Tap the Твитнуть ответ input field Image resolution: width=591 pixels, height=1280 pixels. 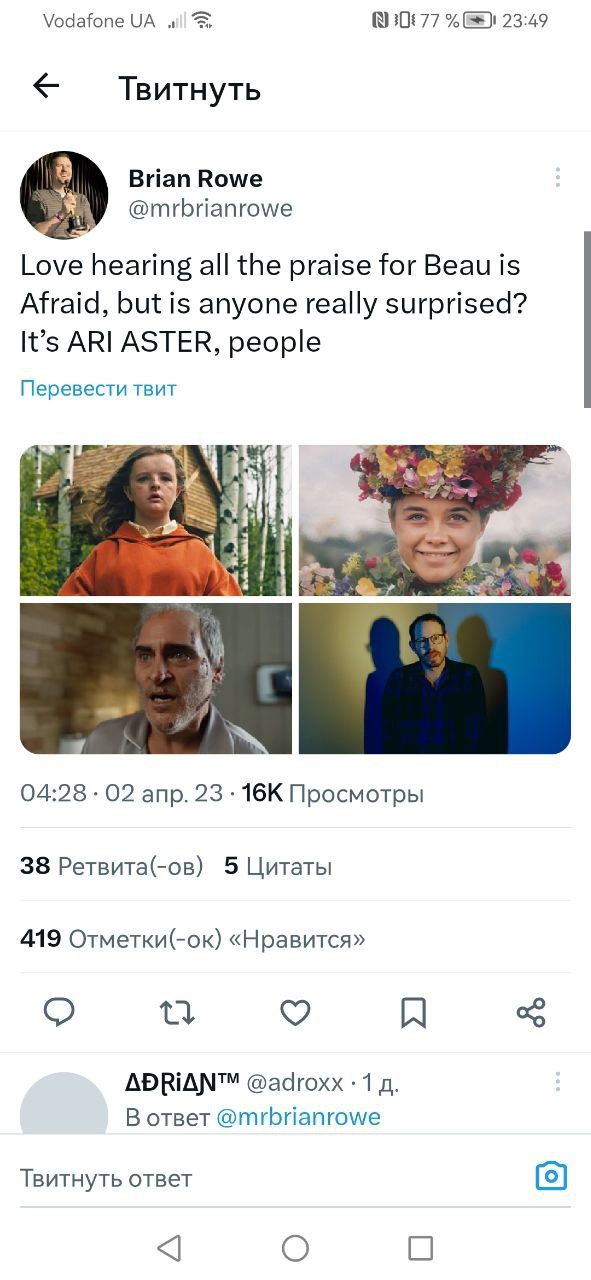(x=270, y=1178)
